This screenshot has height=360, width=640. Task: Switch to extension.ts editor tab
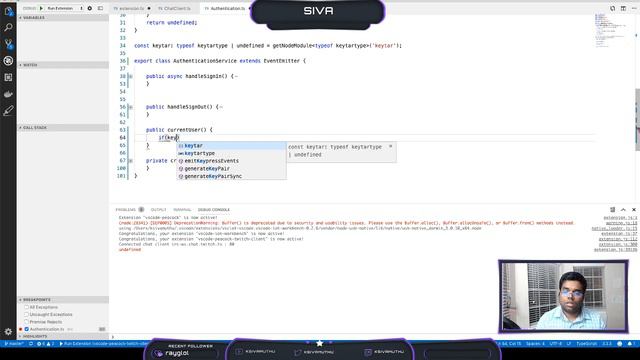131,8
